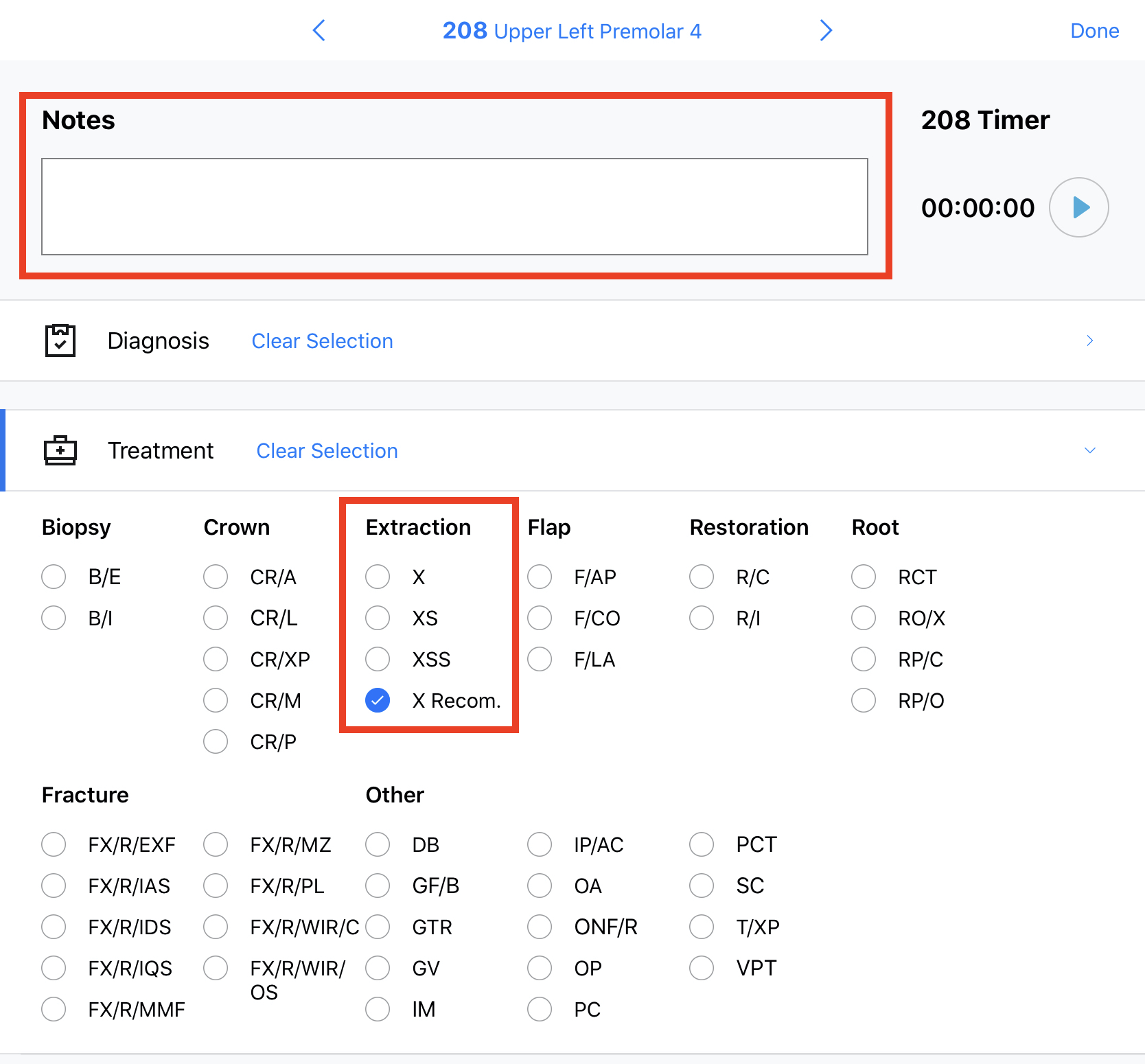This screenshot has height=1064, width=1145.
Task: Tap Done to finish editing
Action: click(x=1094, y=31)
